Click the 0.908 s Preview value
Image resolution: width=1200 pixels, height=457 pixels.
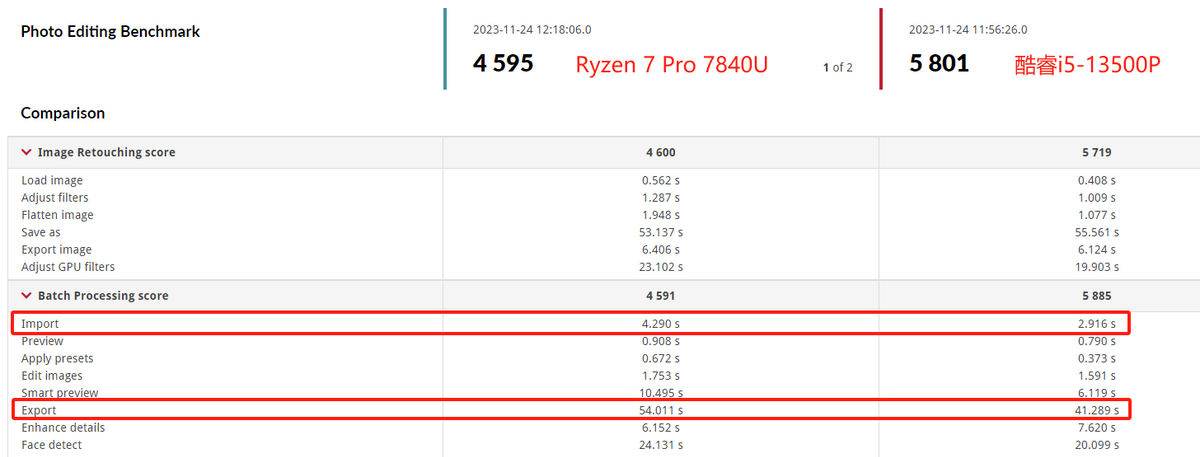coord(661,341)
